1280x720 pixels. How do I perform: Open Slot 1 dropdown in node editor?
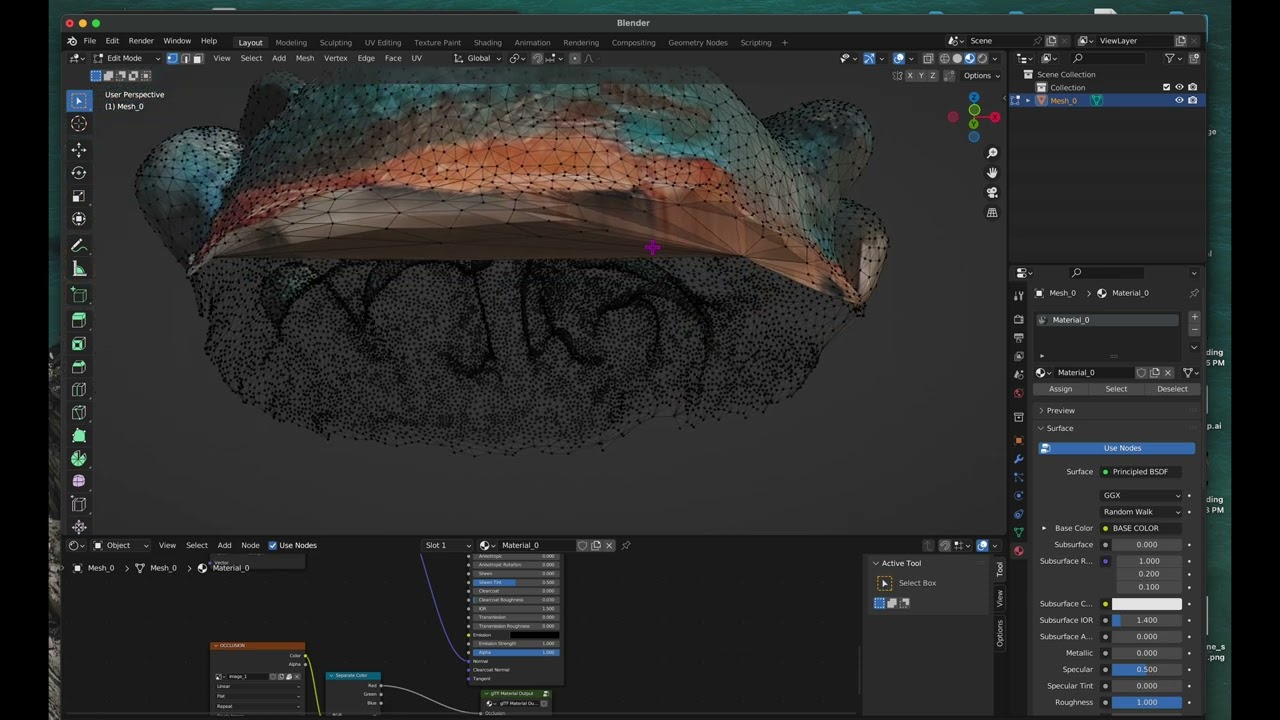tap(447, 545)
